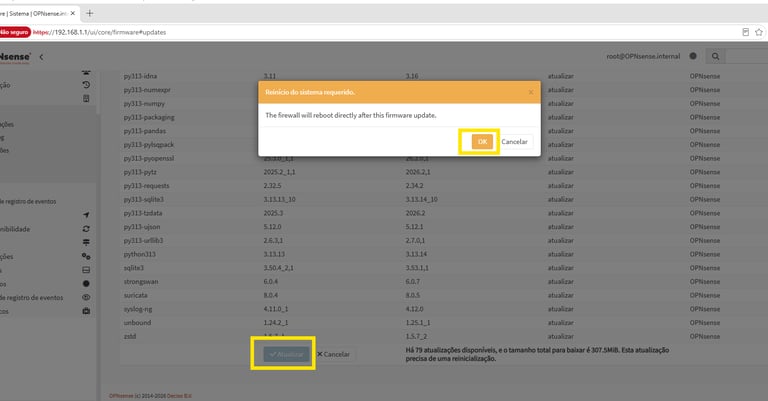The height and width of the screenshot is (401, 768).
Task: Click 'OPNsense' repository in py313-ujson row
Action: click(705, 227)
